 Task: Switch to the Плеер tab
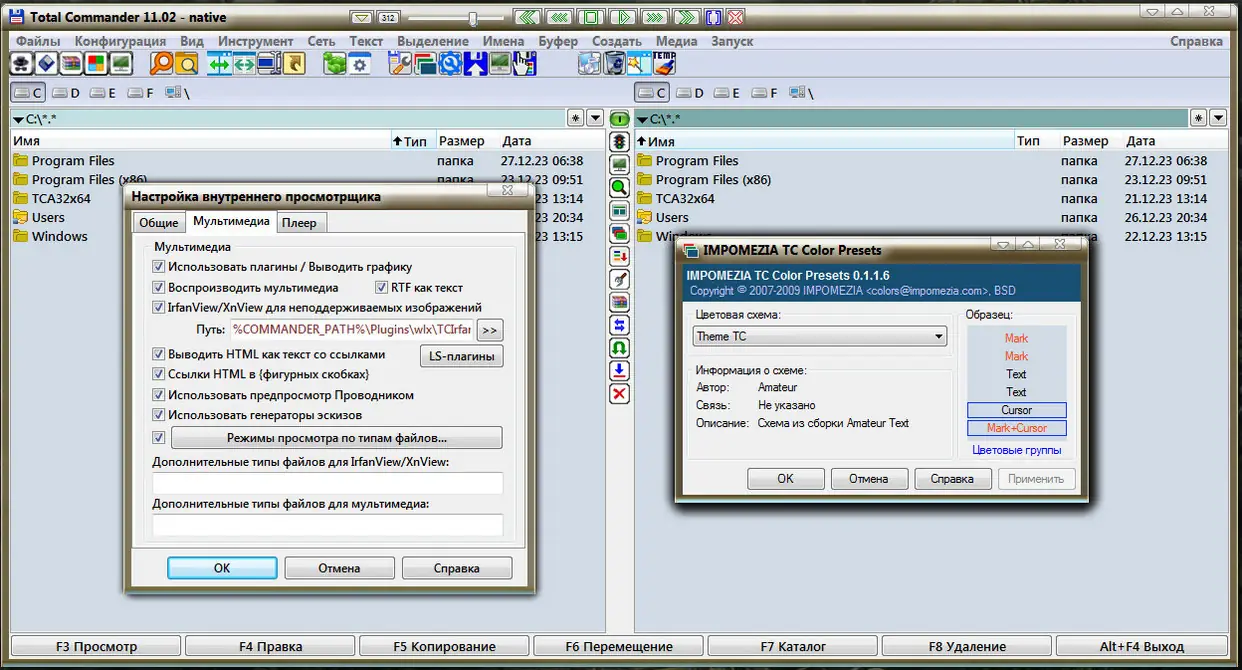click(299, 223)
